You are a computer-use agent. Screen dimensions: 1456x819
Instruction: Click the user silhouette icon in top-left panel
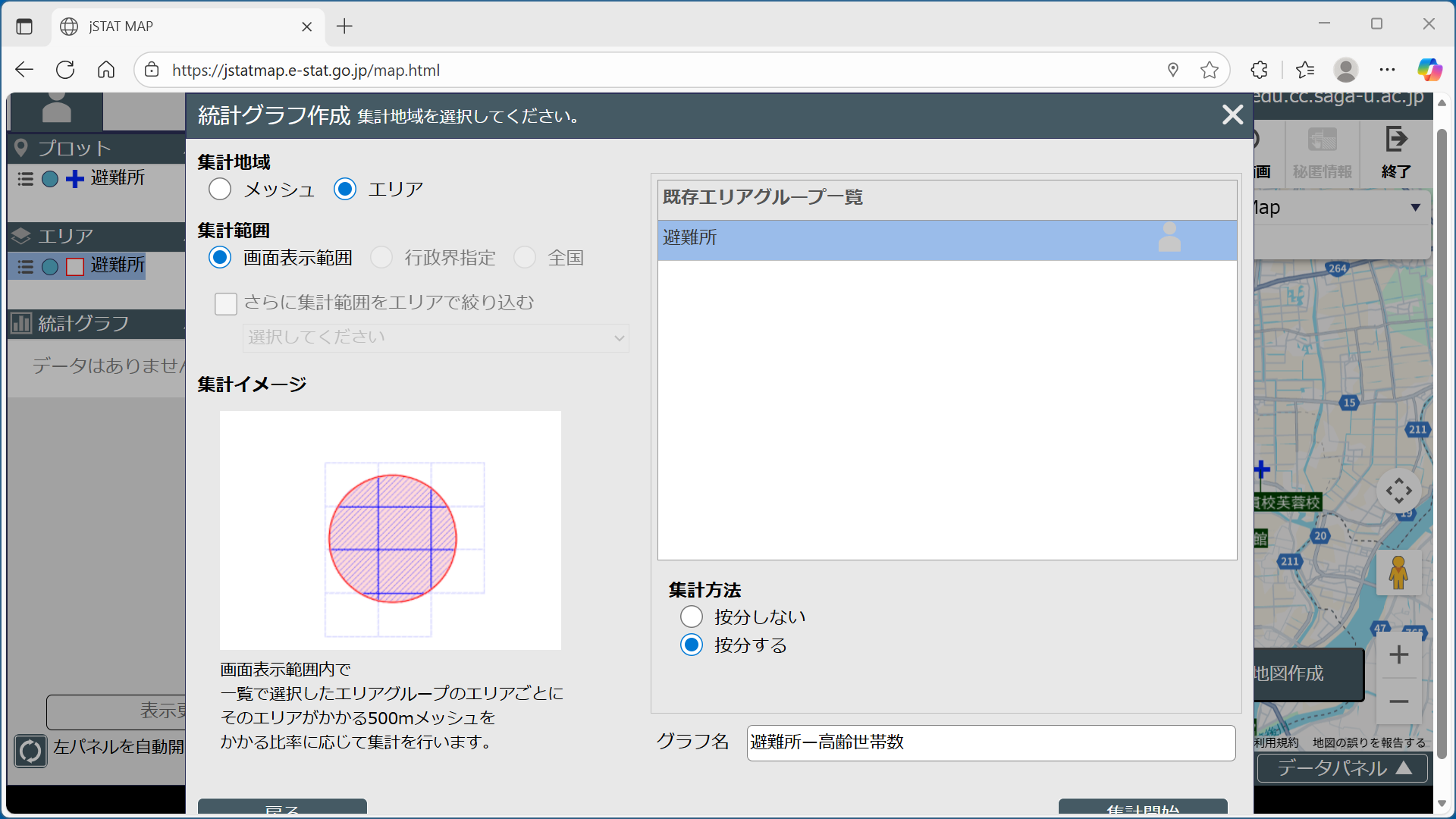point(56,108)
